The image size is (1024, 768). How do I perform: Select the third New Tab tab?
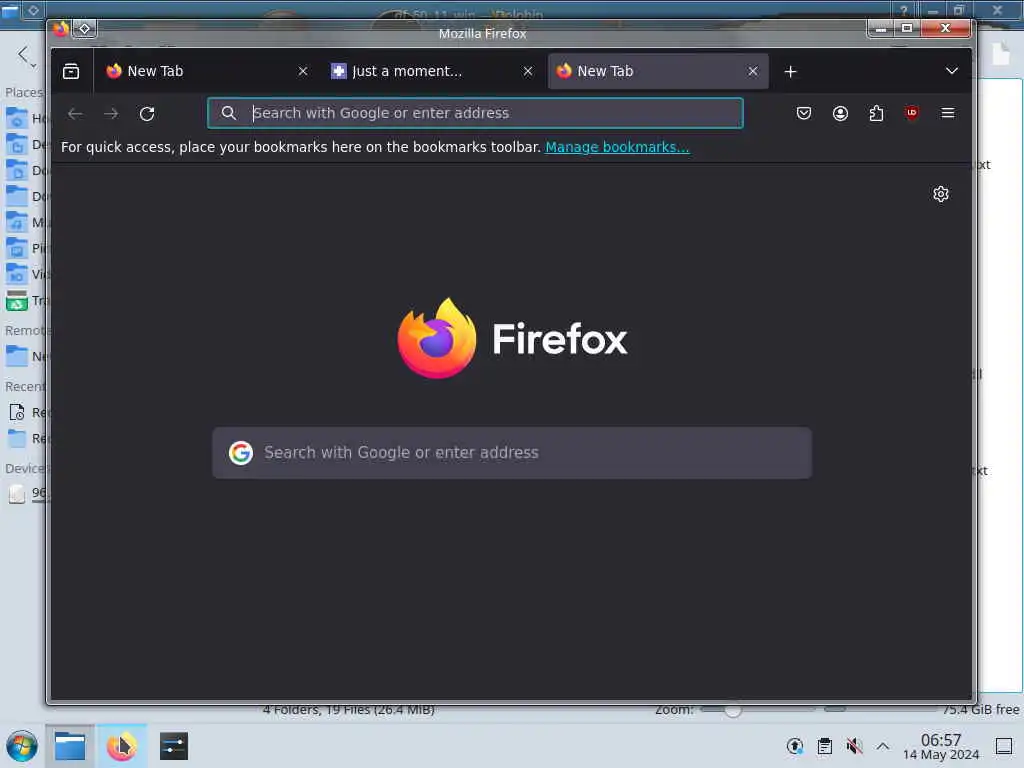(x=658, y=71)
